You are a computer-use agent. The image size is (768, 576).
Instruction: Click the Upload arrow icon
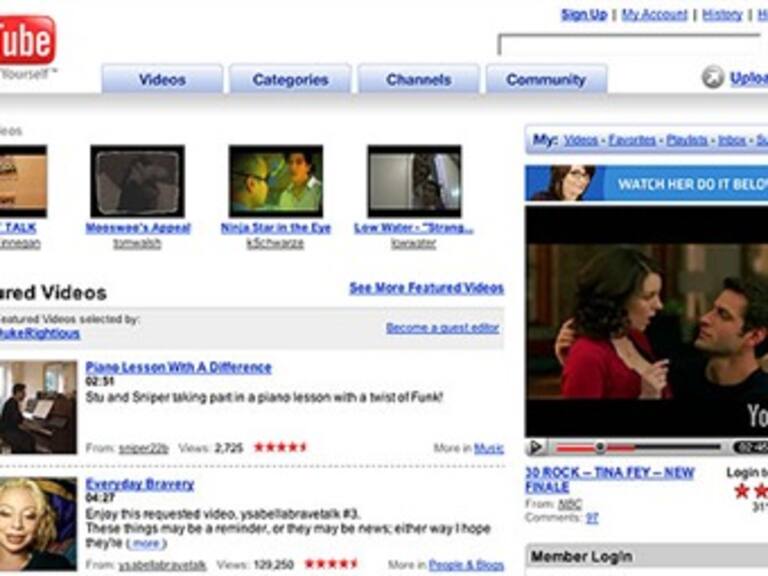point(713,77)
